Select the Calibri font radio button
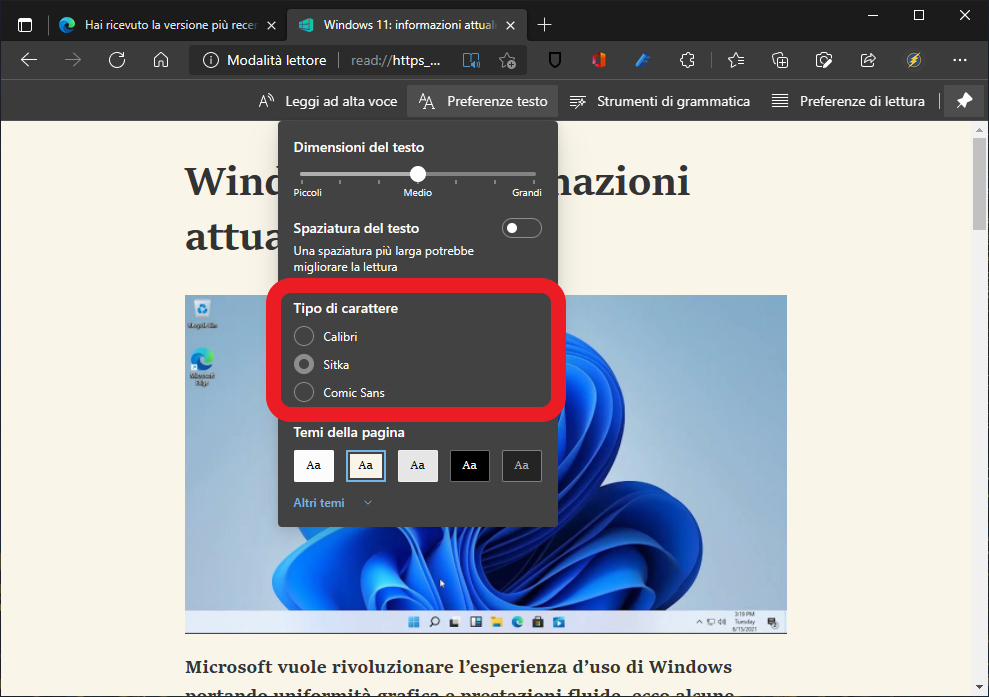 click(304, 336)
